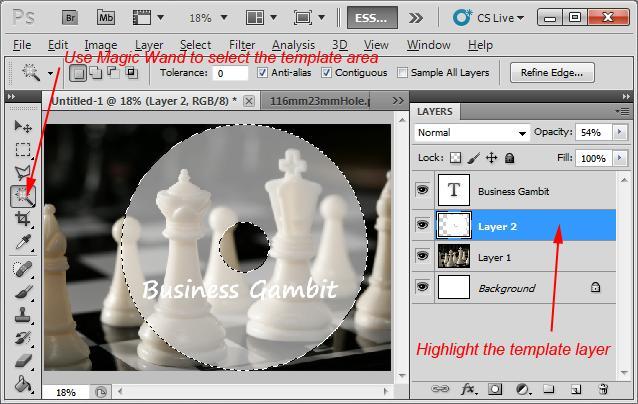Choose Intersect with selection mode icon

131,73
